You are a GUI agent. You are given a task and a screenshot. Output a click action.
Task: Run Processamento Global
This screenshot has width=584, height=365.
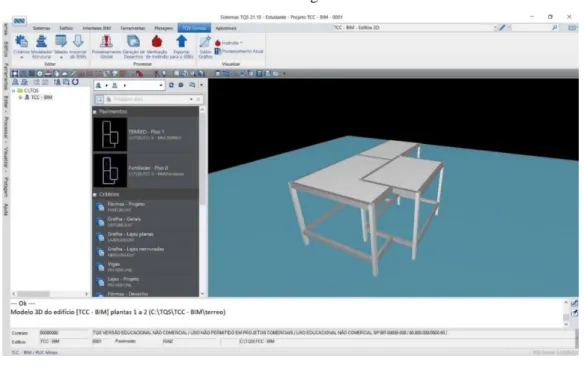tap(107, 46)
